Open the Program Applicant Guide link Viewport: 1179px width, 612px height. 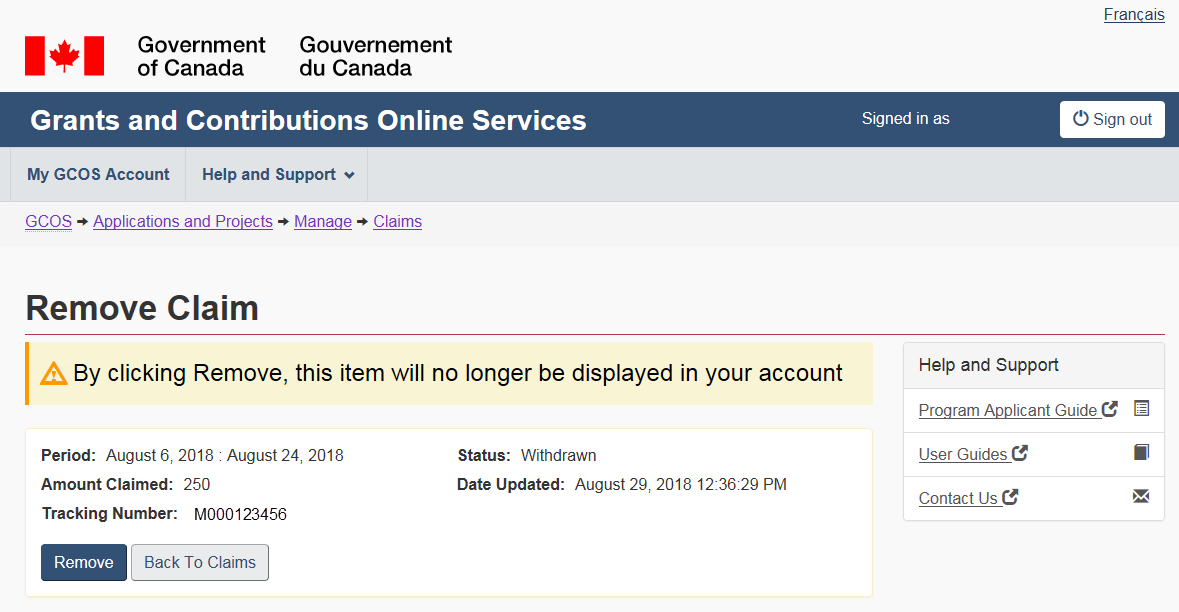tap(1008, 411)
